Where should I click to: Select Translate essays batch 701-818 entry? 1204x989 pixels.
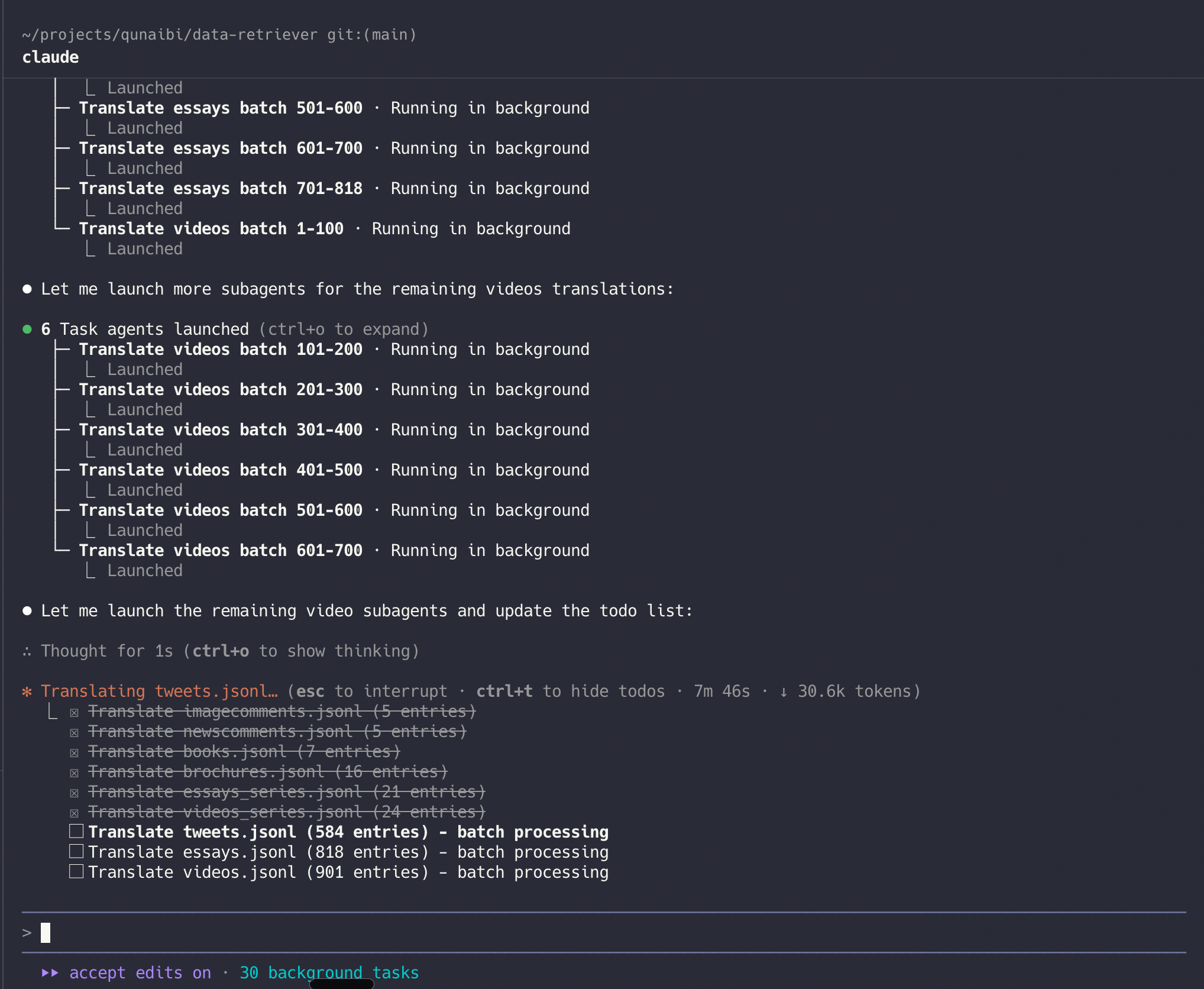pyautogui.click(x=220, y=189)
